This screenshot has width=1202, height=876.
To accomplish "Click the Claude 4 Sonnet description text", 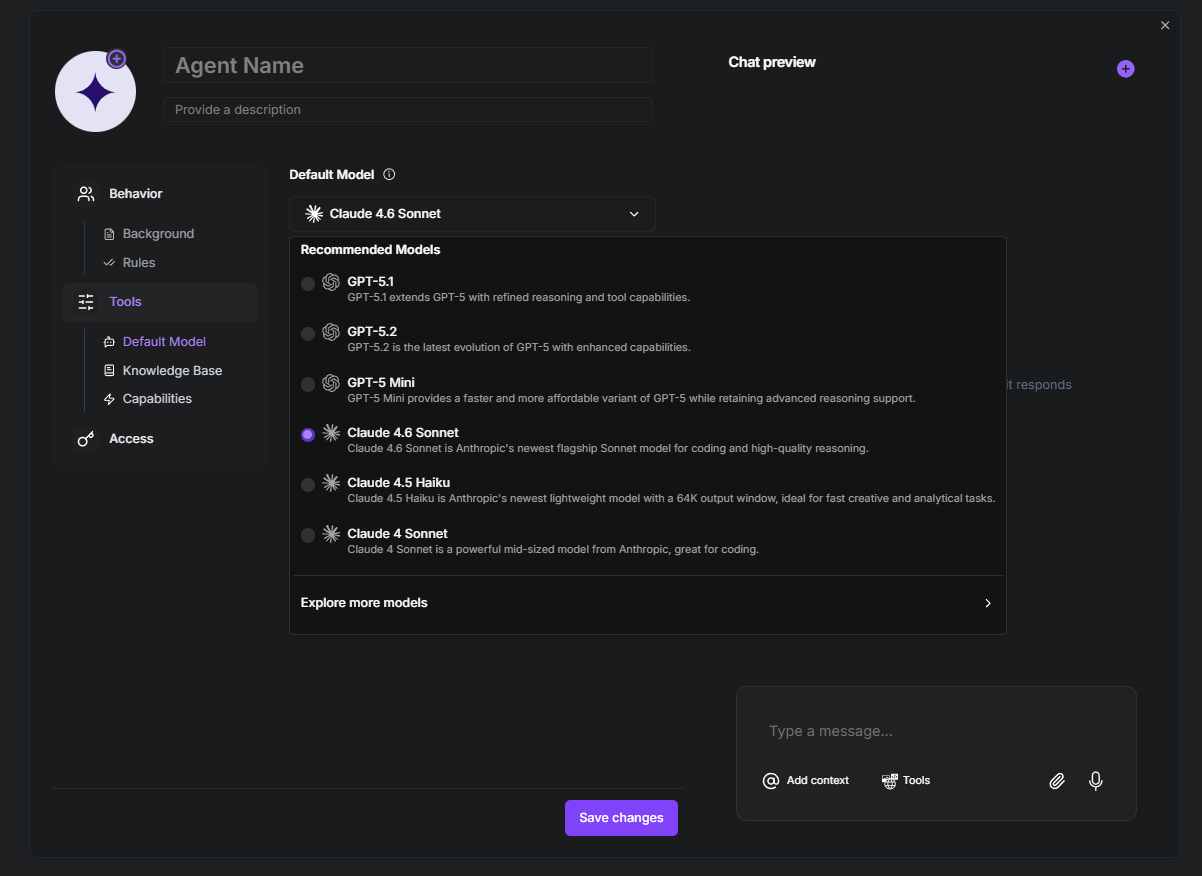I will [553, 550].
